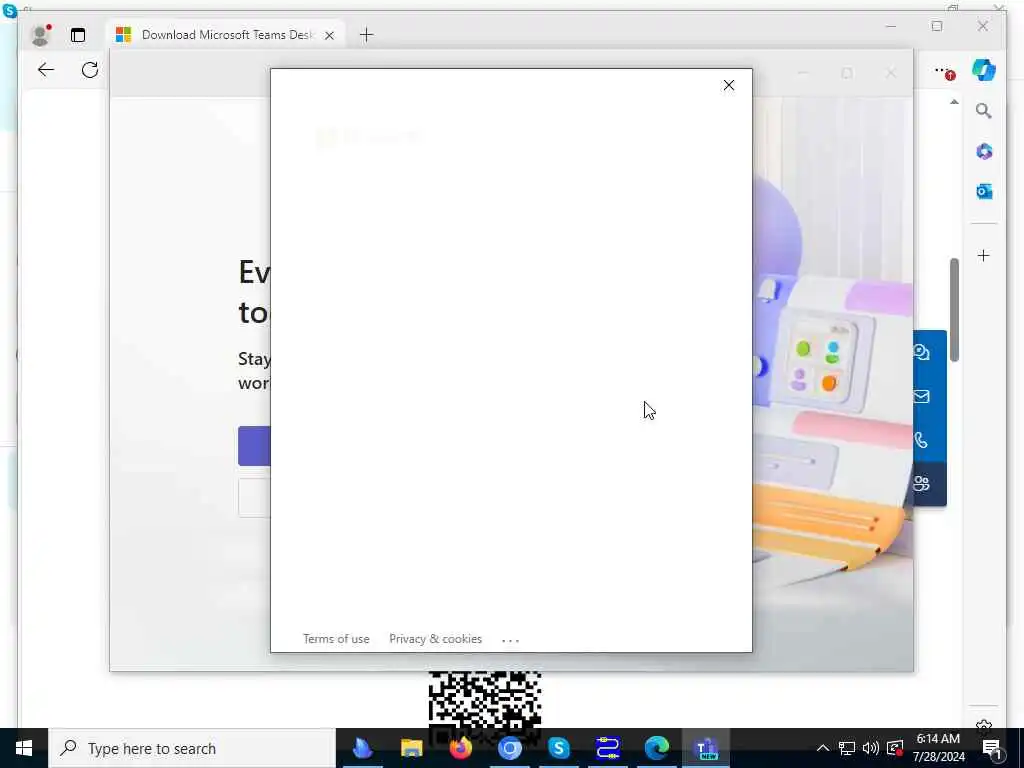Close the Download Microsoft Teams tab
The height and width of the screenshot is (768, 1024).
pos(329,35)
